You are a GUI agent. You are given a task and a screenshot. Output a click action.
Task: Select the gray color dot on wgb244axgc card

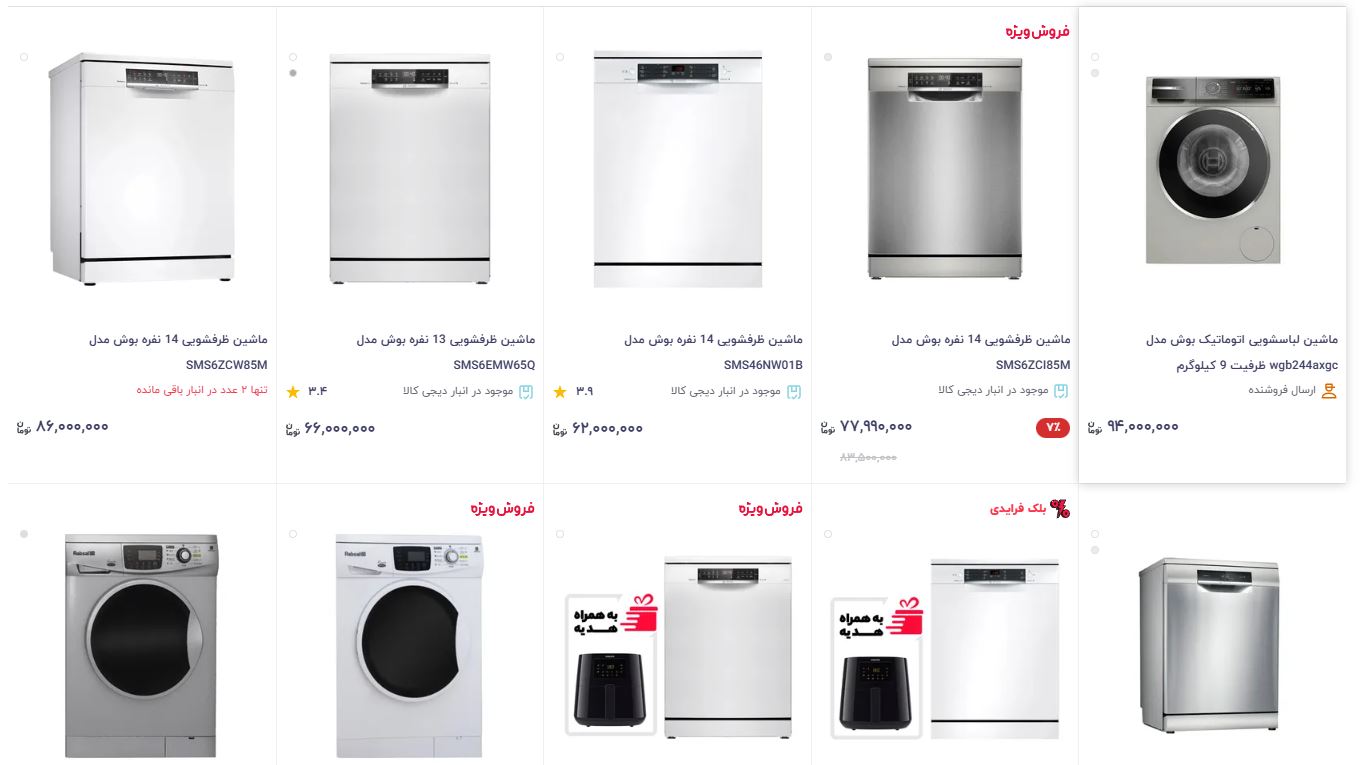[x=1095, y=73]
